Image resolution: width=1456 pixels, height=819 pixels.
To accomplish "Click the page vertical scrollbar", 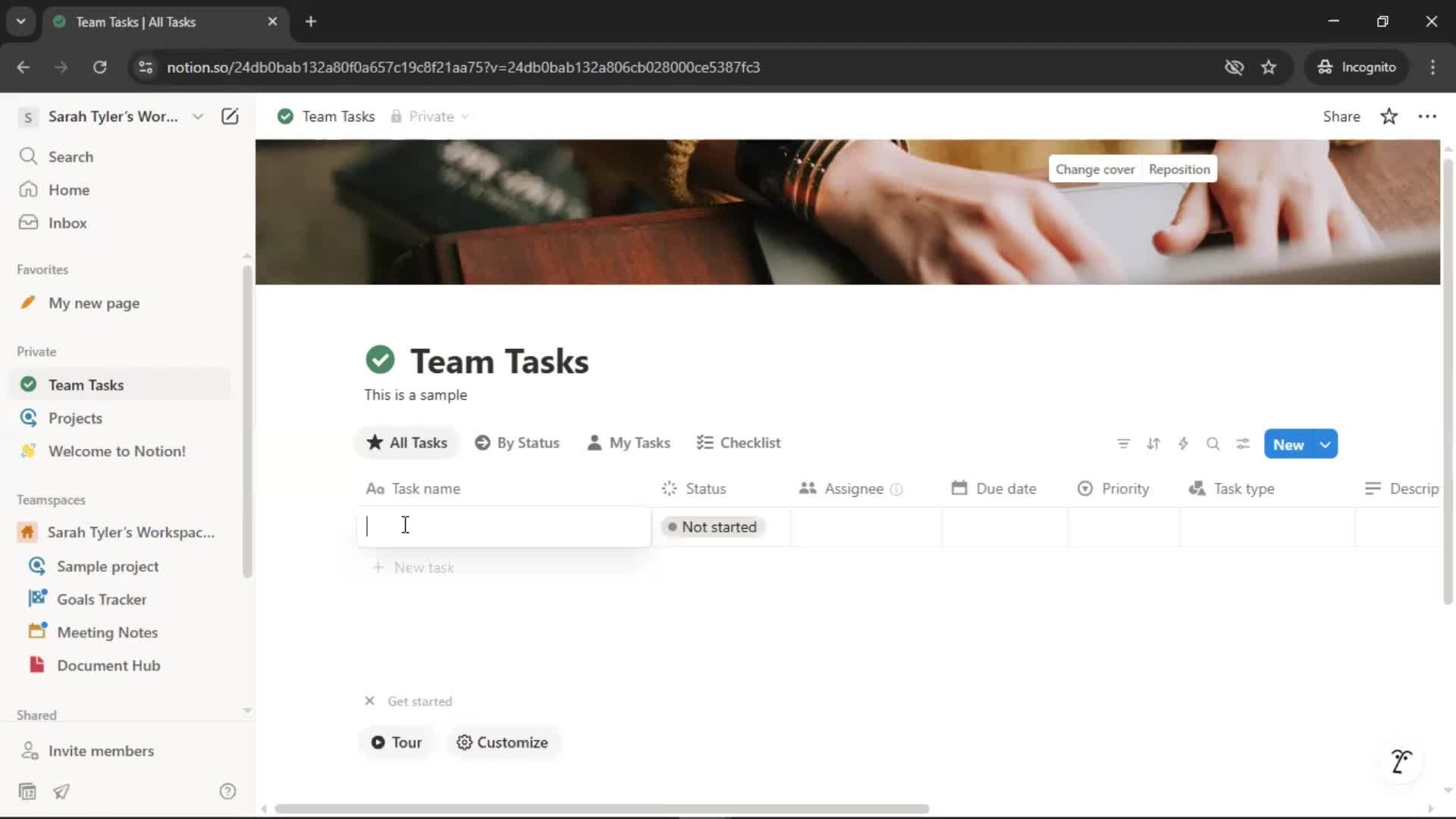I will pos(1448,381).
